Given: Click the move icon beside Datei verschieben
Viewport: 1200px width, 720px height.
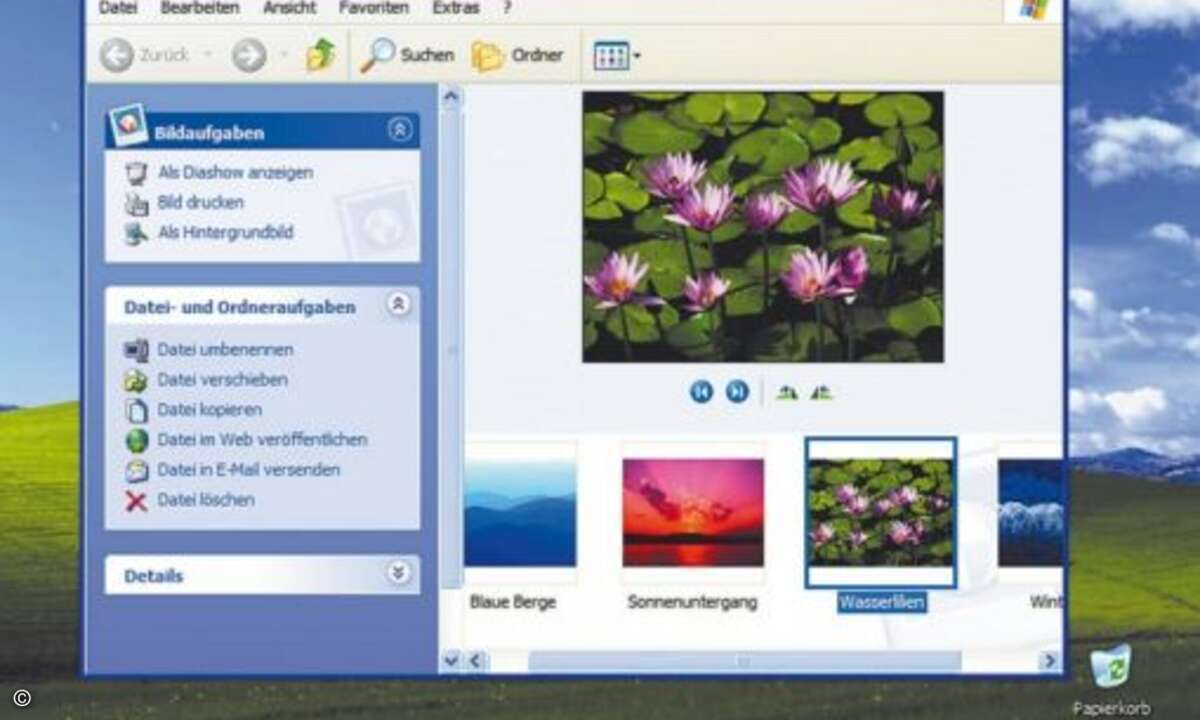Looking at the screenshot, I should coord(136,380).
